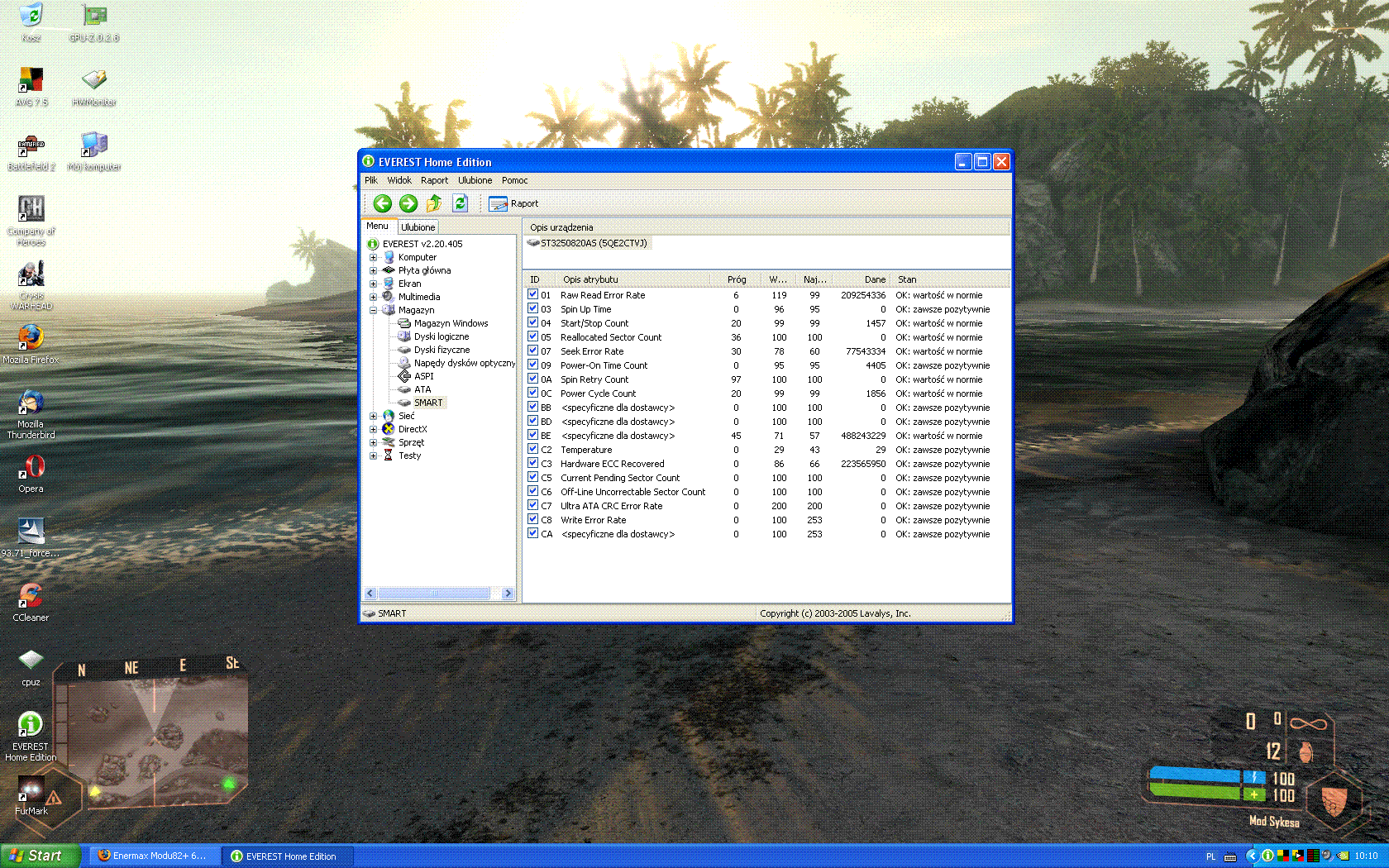Switch to the Ulubione tab in left panel

(418, 227)
